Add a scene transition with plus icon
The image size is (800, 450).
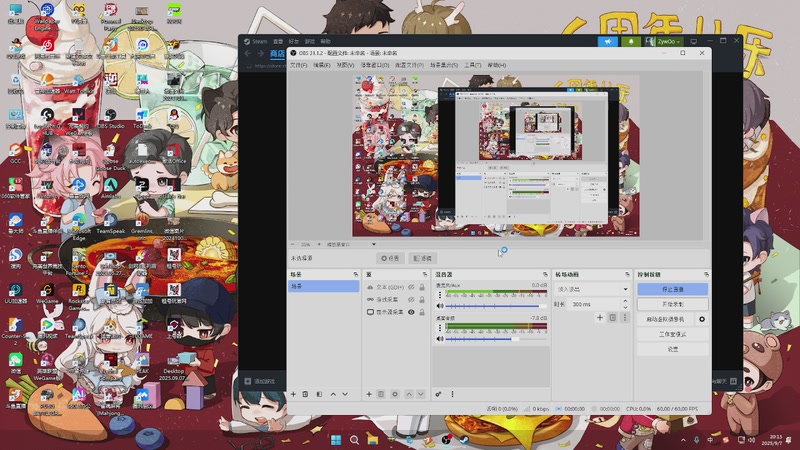coord(600,317)
